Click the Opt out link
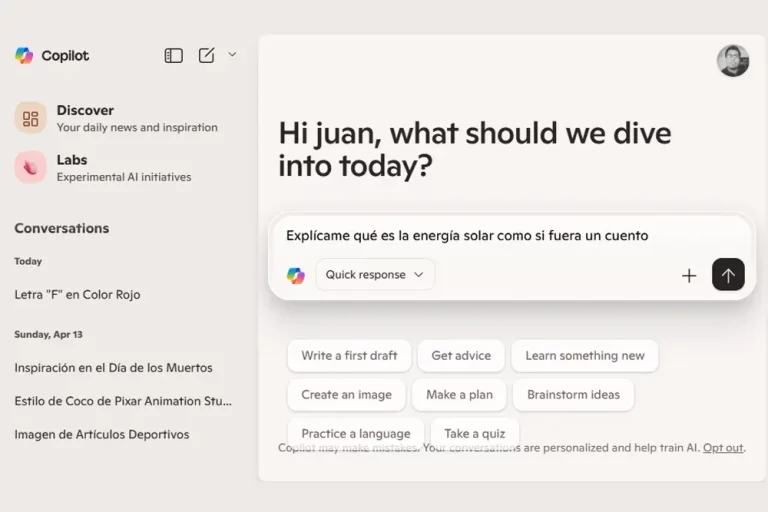 click(x=723, y=448)
